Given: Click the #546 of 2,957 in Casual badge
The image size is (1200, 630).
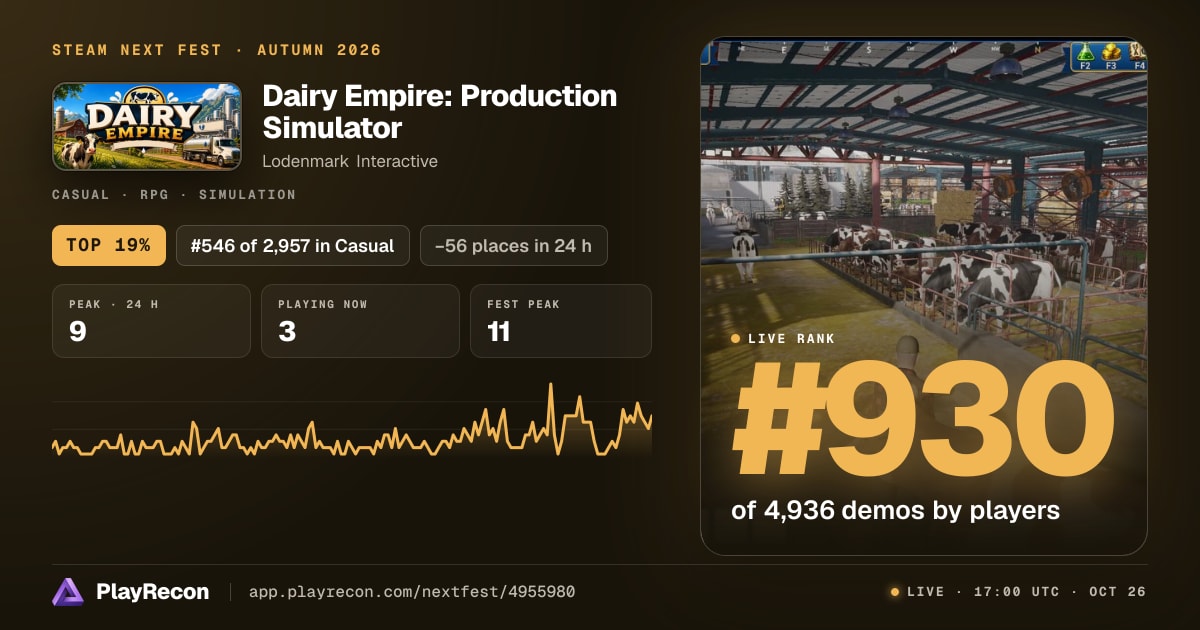Looking at the screenshot, I should (293, 245).
